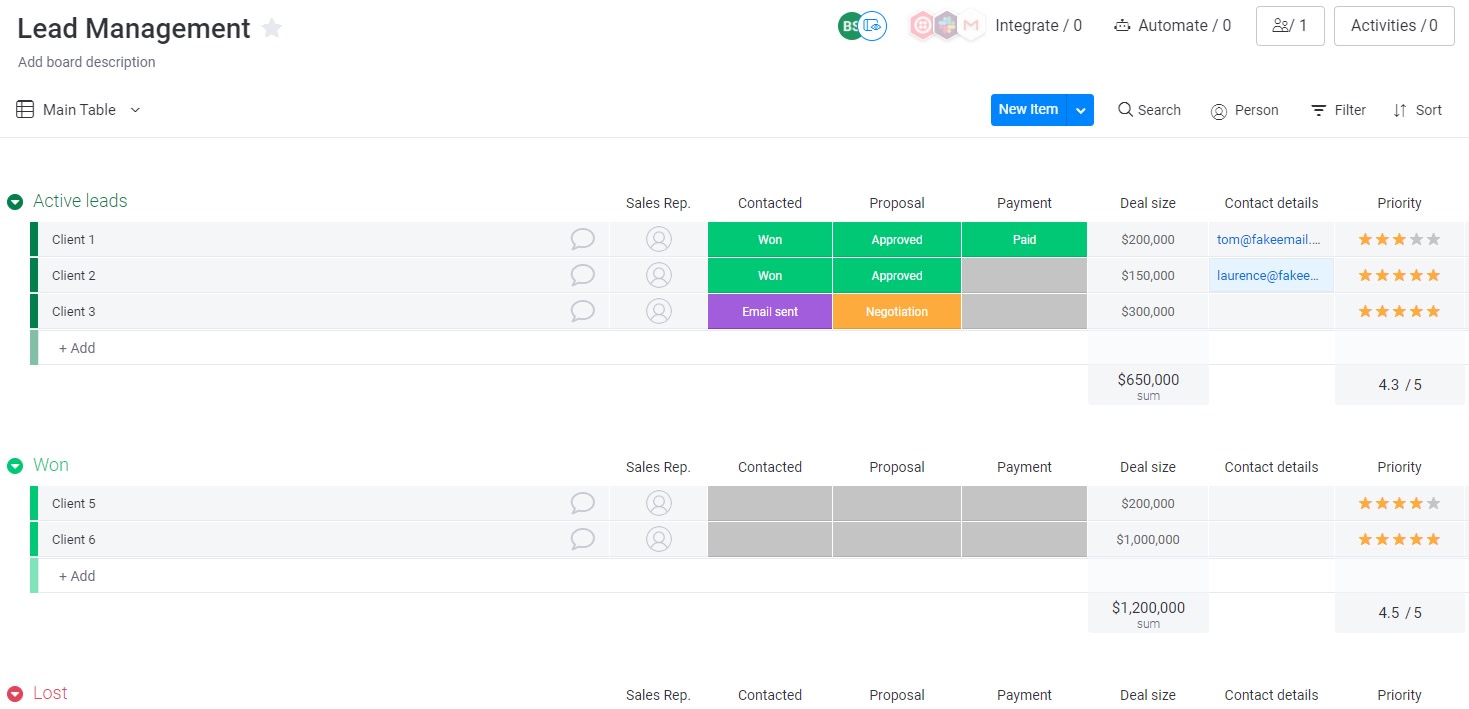Click the Person filter icon
The image size is (1469, 709).
click(1218, 110)
